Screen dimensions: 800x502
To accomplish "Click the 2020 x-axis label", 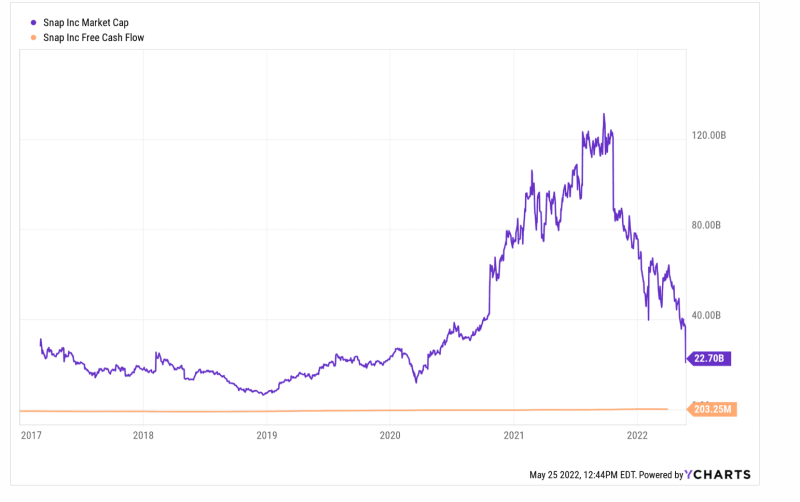I will click(x=390, y=435).
